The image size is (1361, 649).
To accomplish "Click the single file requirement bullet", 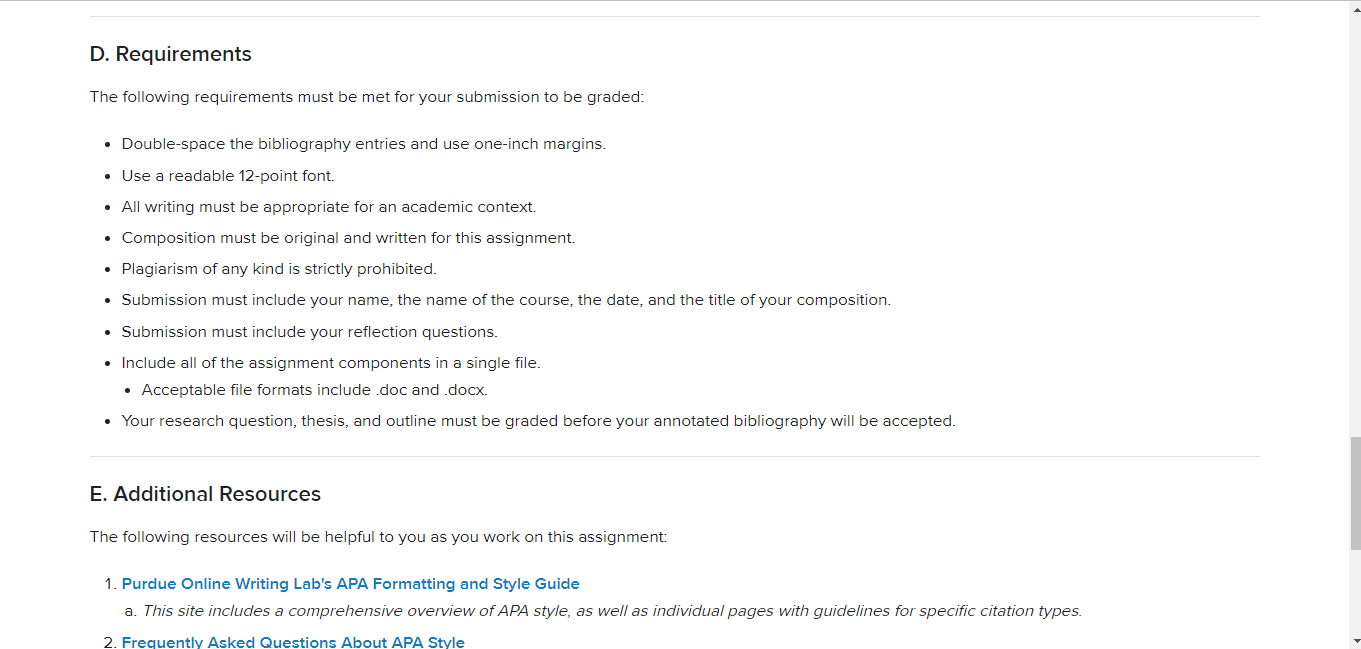I will (331, 363).
